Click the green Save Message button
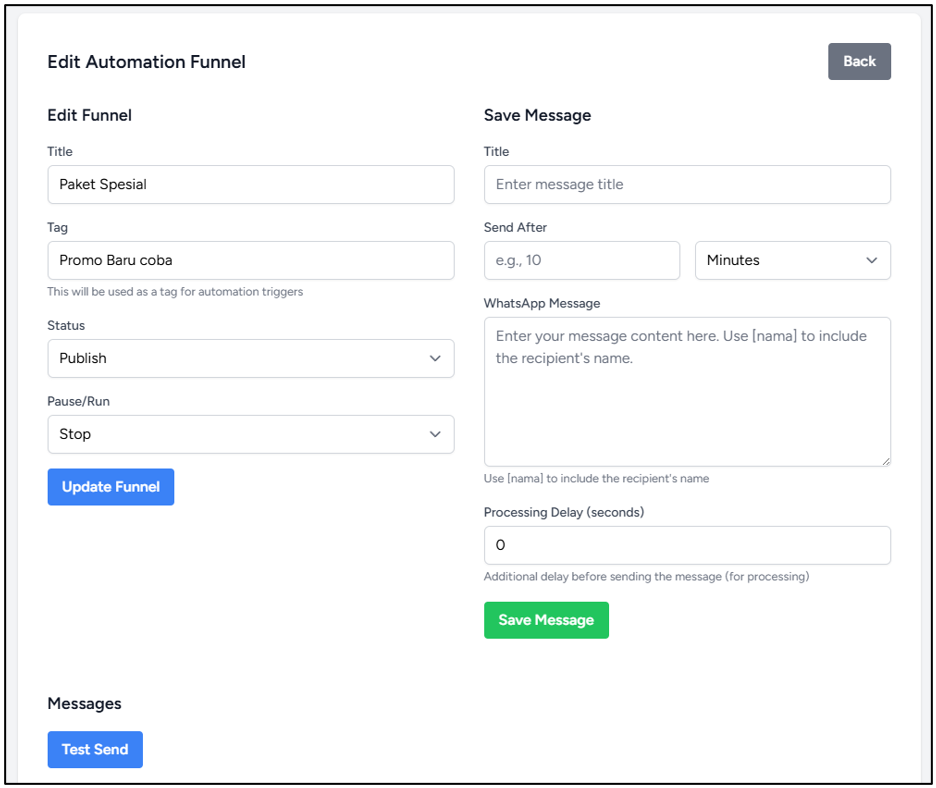Image resolution: width=936 pixels, height=788 pixels. (x=546, y=620)
